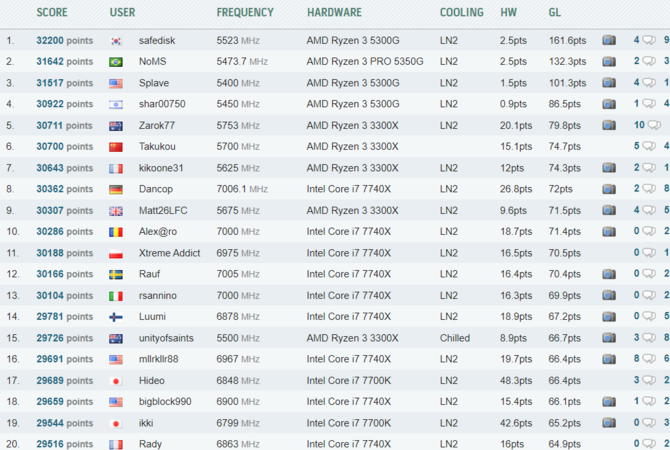Visit kikoone31's user profile
Screen dimensions: 670x450
click(x=161, y=168)
